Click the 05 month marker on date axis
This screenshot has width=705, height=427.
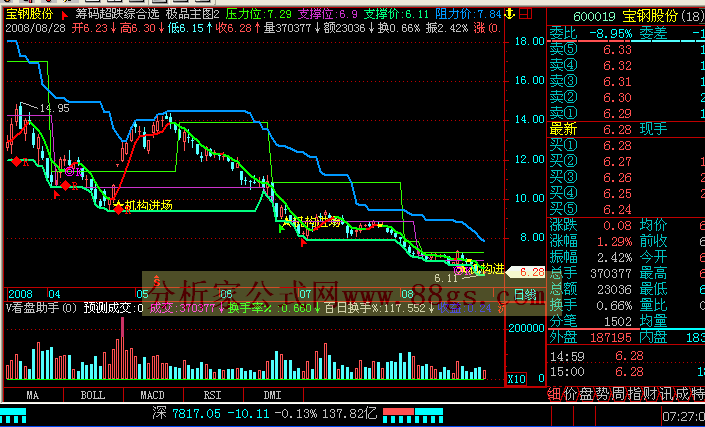142,294
